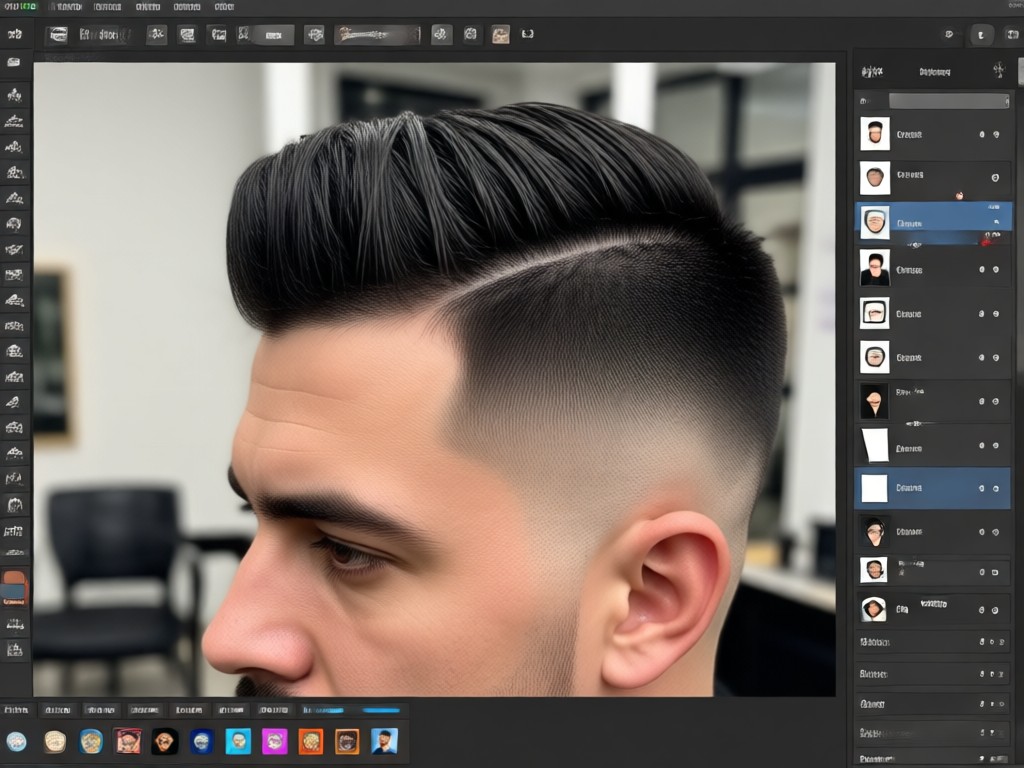Select layer with dark silhouette thumbnail
Screen dimensions: 1024x768
coord(933,400)
